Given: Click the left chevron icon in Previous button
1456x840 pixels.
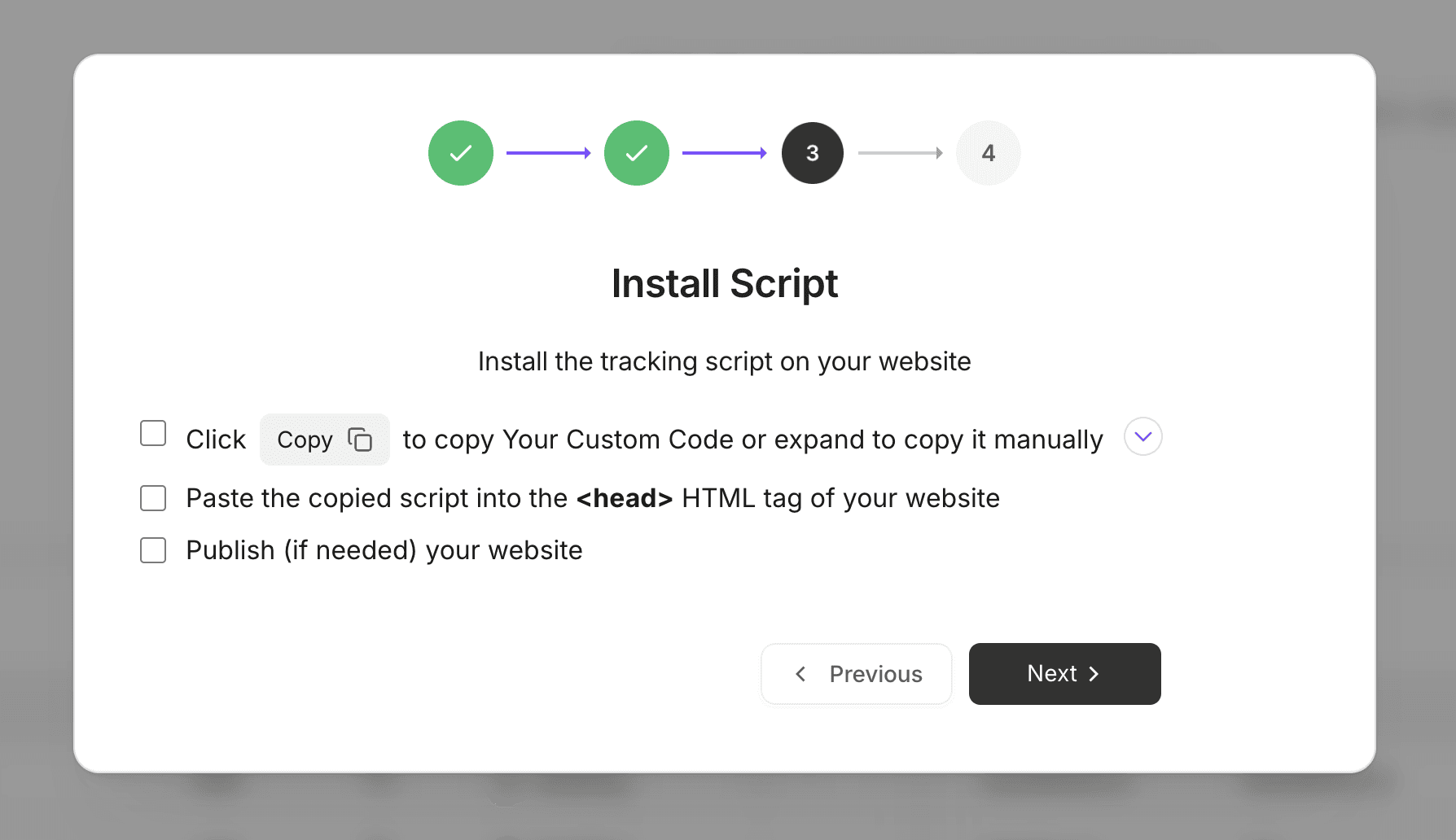Looking at the screenshot, I should coord(800,674).
